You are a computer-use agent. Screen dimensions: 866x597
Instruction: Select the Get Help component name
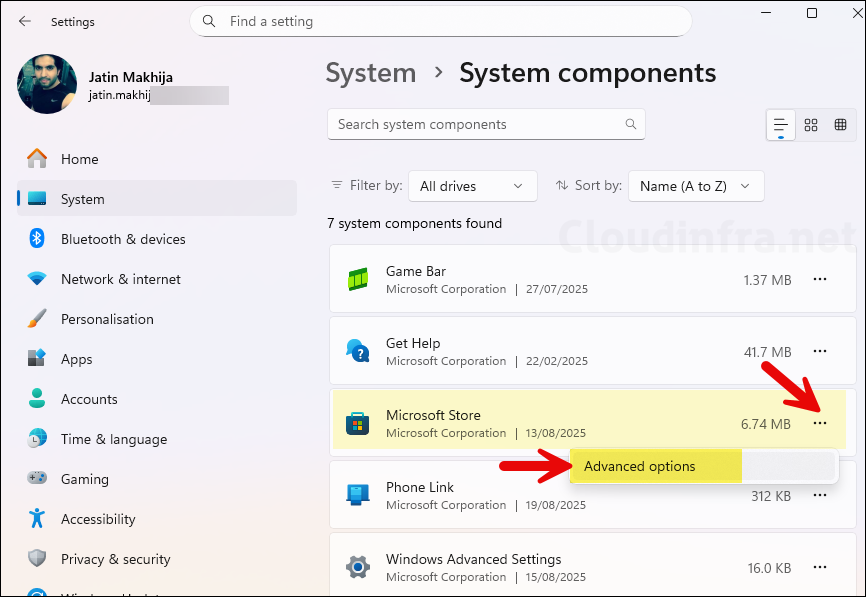[413, 343]
